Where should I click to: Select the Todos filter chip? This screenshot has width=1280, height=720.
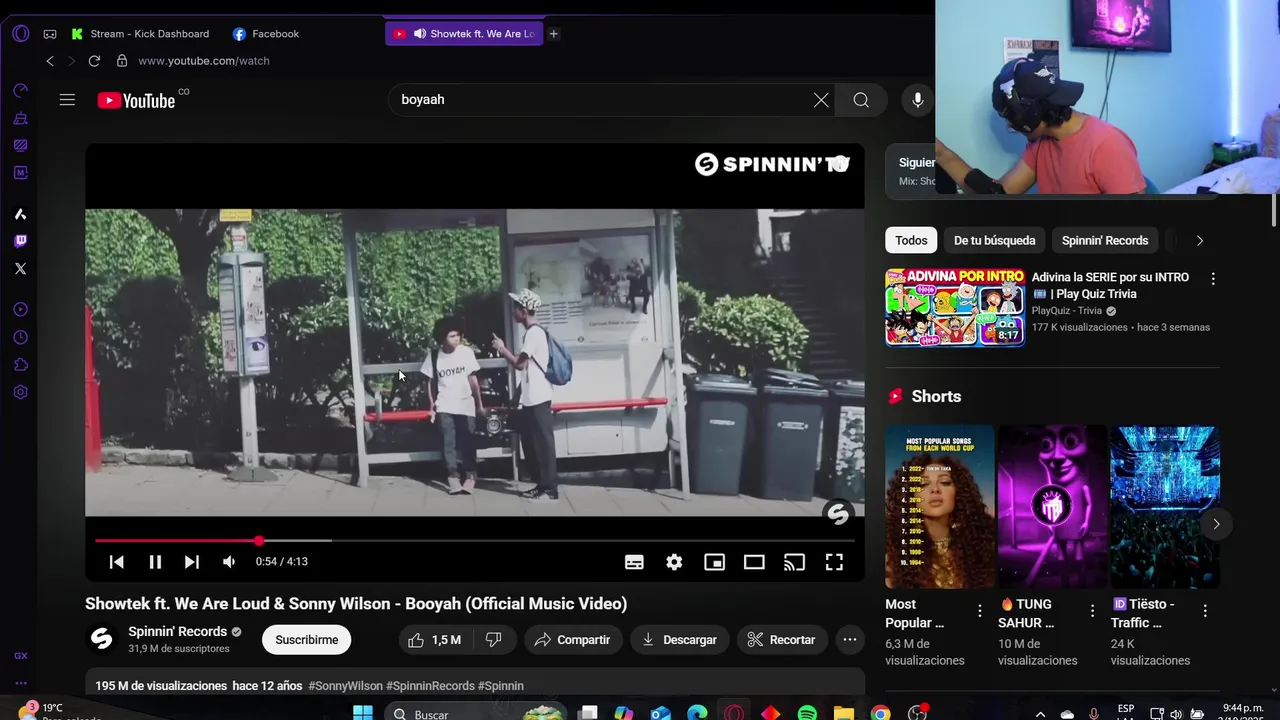tap(911, 240)
